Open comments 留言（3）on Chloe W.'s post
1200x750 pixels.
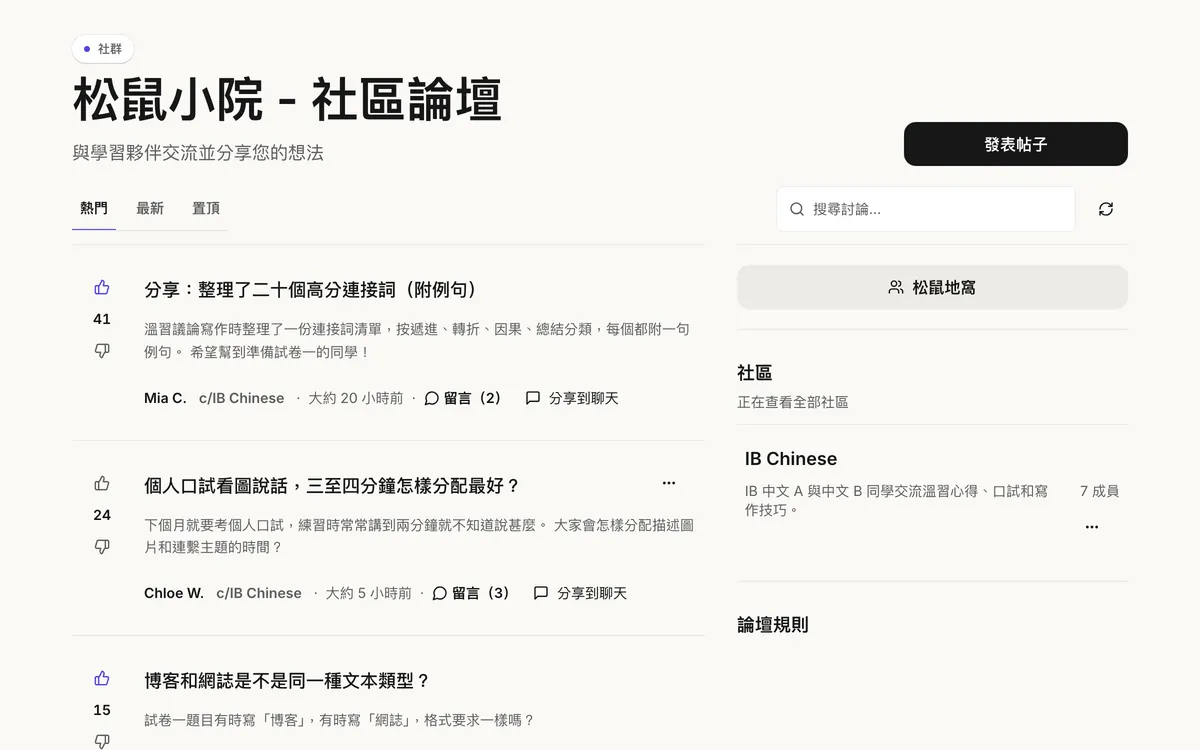[473, 593]
